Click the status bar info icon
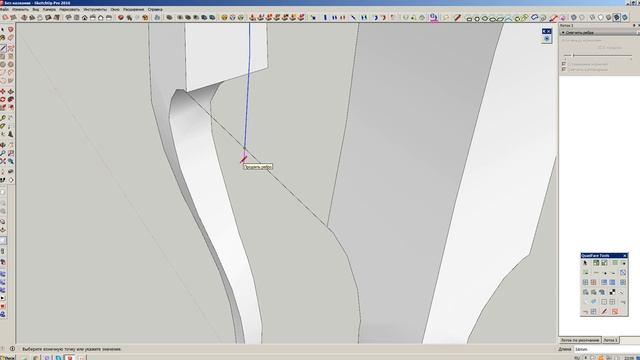The image size is (640, 360). click(x=12, y=349)
